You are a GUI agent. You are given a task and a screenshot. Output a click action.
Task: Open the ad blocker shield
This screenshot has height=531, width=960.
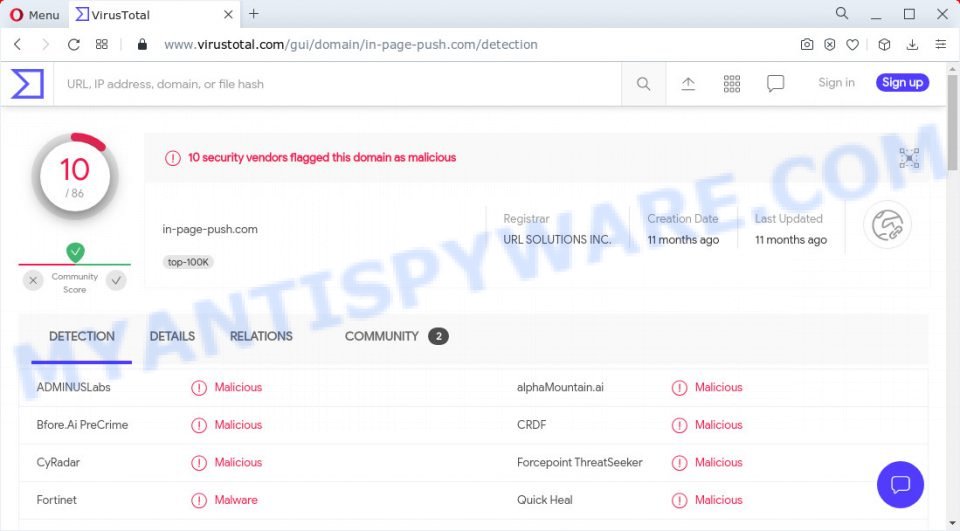[x=830, y=44]
